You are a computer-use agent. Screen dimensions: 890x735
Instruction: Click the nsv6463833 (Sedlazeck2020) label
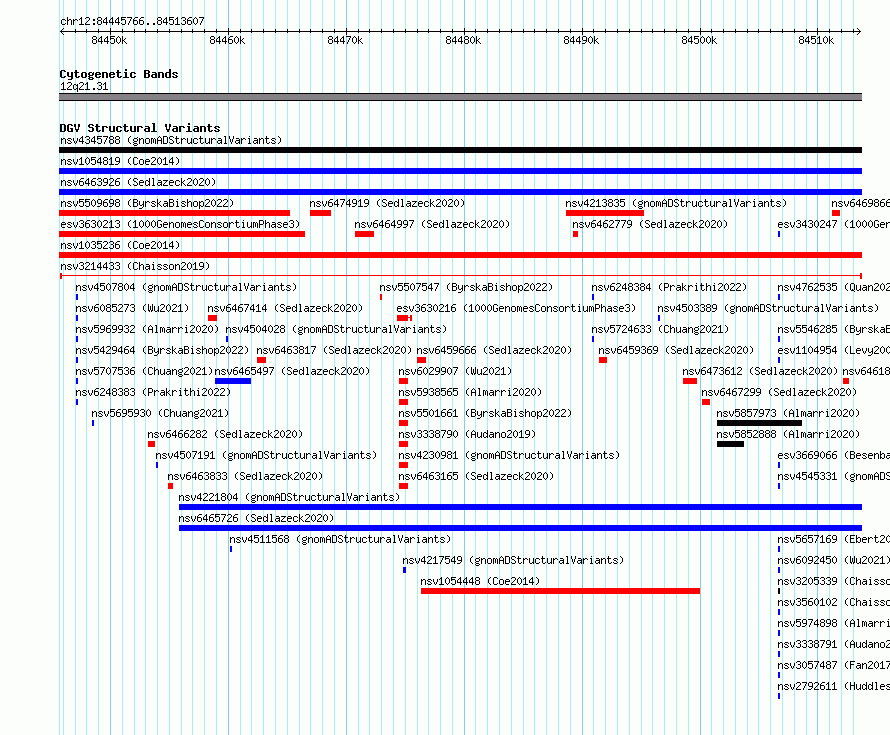[x=245, y=476]
